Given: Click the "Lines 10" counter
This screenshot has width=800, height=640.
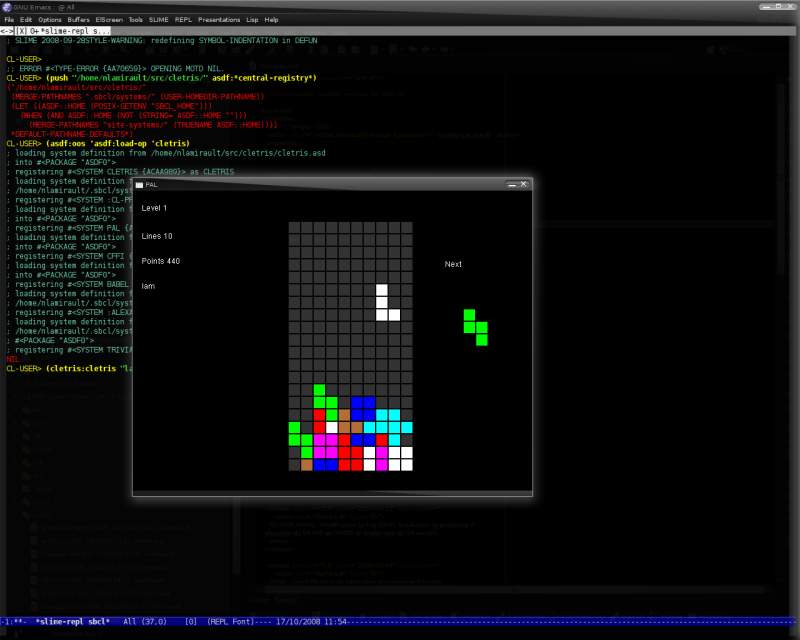Looking at the screenshot, I should pyautogui.click(x=157, y=236).
